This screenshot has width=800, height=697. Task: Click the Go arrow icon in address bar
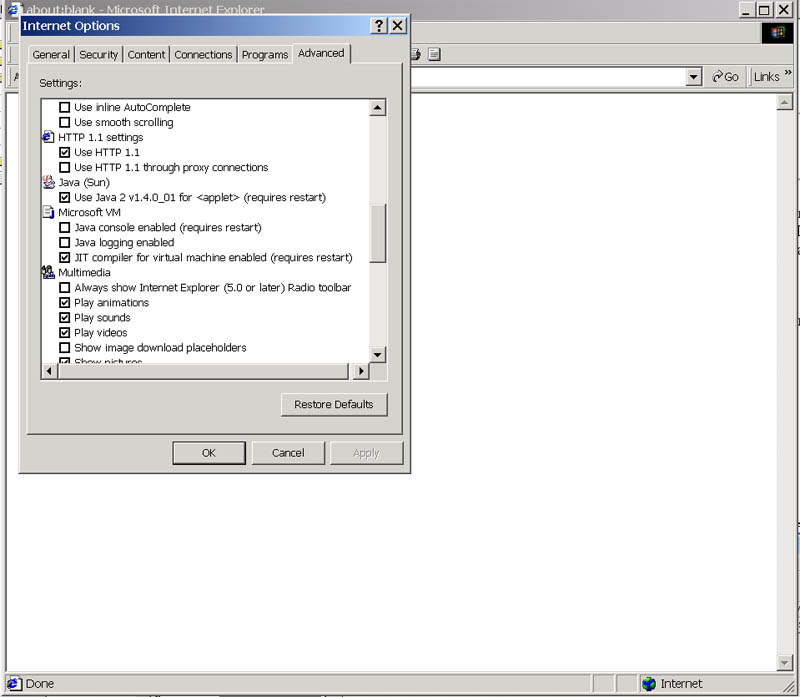[x=717, y=77]
